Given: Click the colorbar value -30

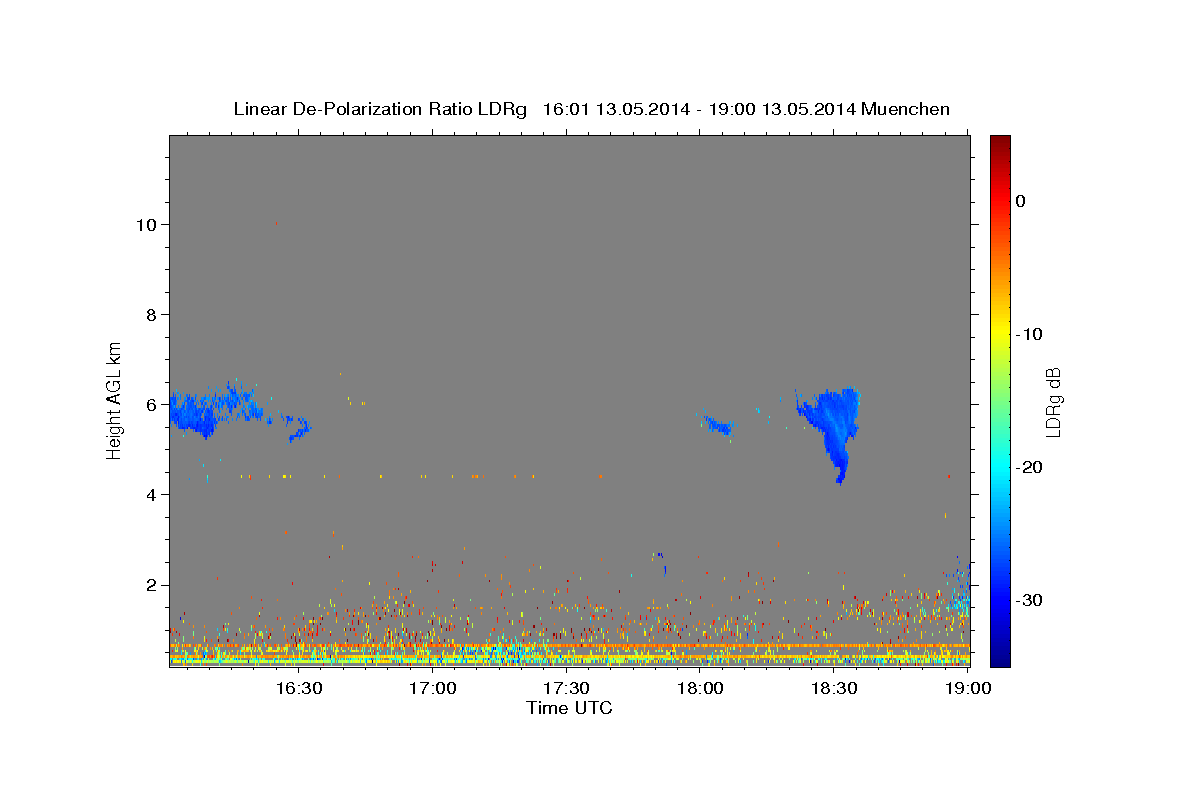Looking at the screenshot, I should (1030, 600).
